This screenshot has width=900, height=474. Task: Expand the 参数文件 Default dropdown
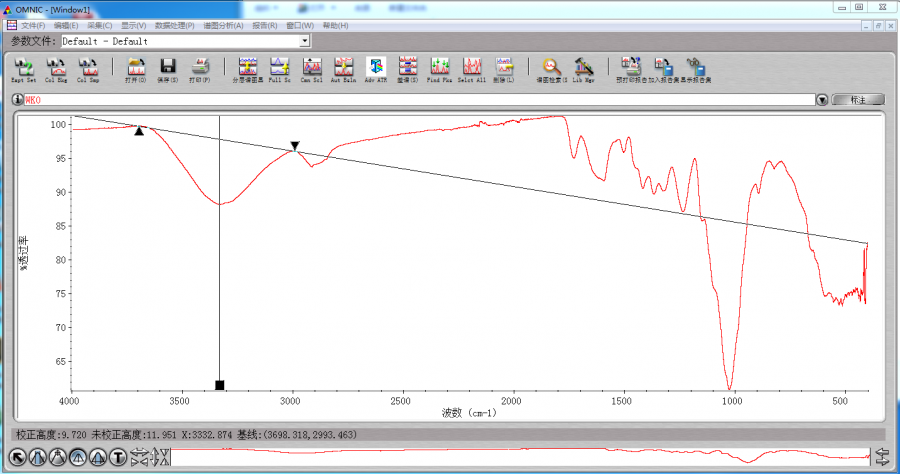305,41
